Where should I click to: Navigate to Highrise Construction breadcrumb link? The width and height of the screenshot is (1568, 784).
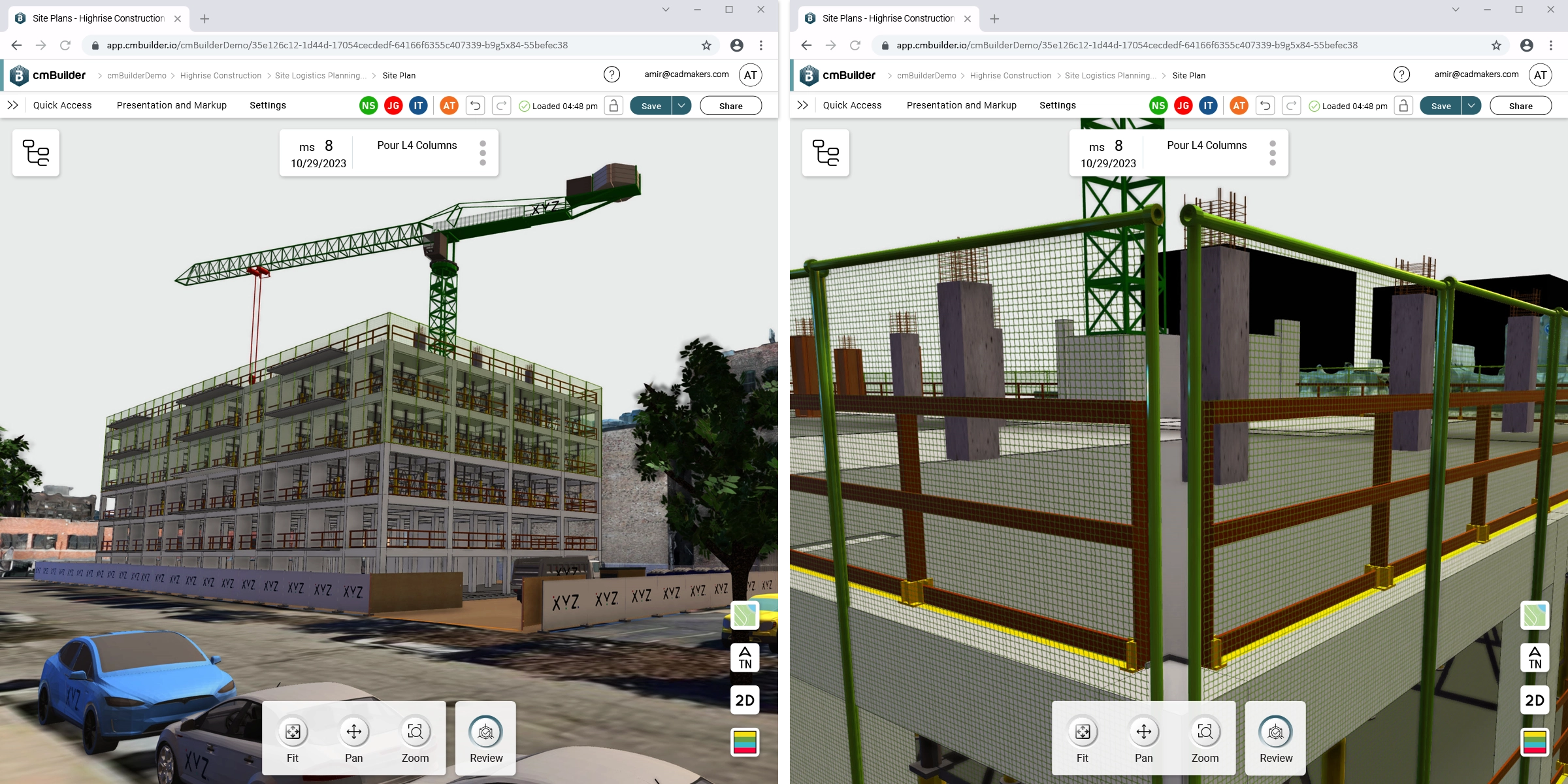pos(221,75)
